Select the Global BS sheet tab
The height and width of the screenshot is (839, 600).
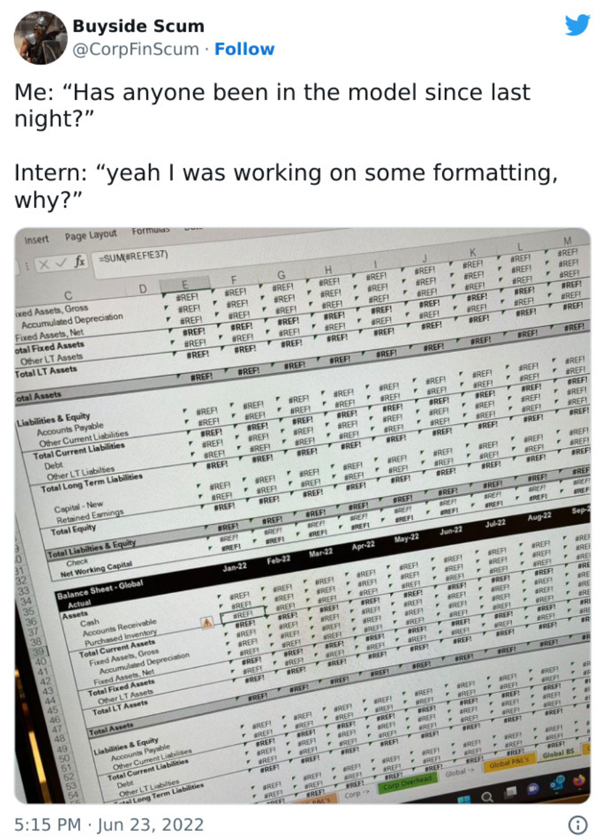[558, 755]
